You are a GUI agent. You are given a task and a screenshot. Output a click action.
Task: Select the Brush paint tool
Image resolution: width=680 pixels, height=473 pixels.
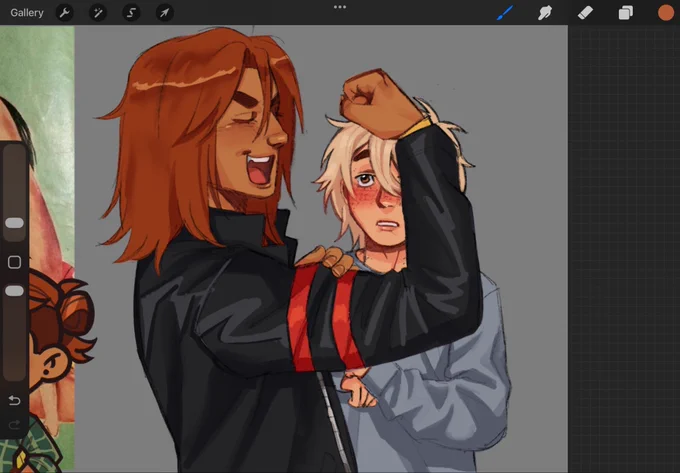point(505,13)
